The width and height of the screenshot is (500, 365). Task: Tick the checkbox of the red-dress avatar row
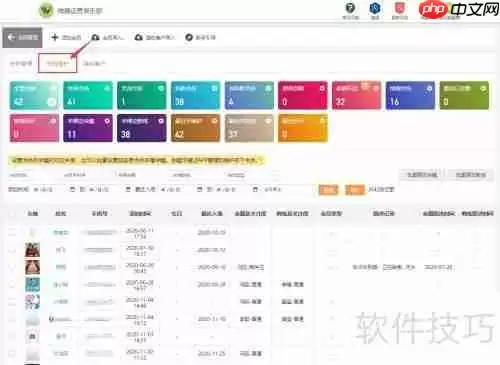(x=12, y=250)
